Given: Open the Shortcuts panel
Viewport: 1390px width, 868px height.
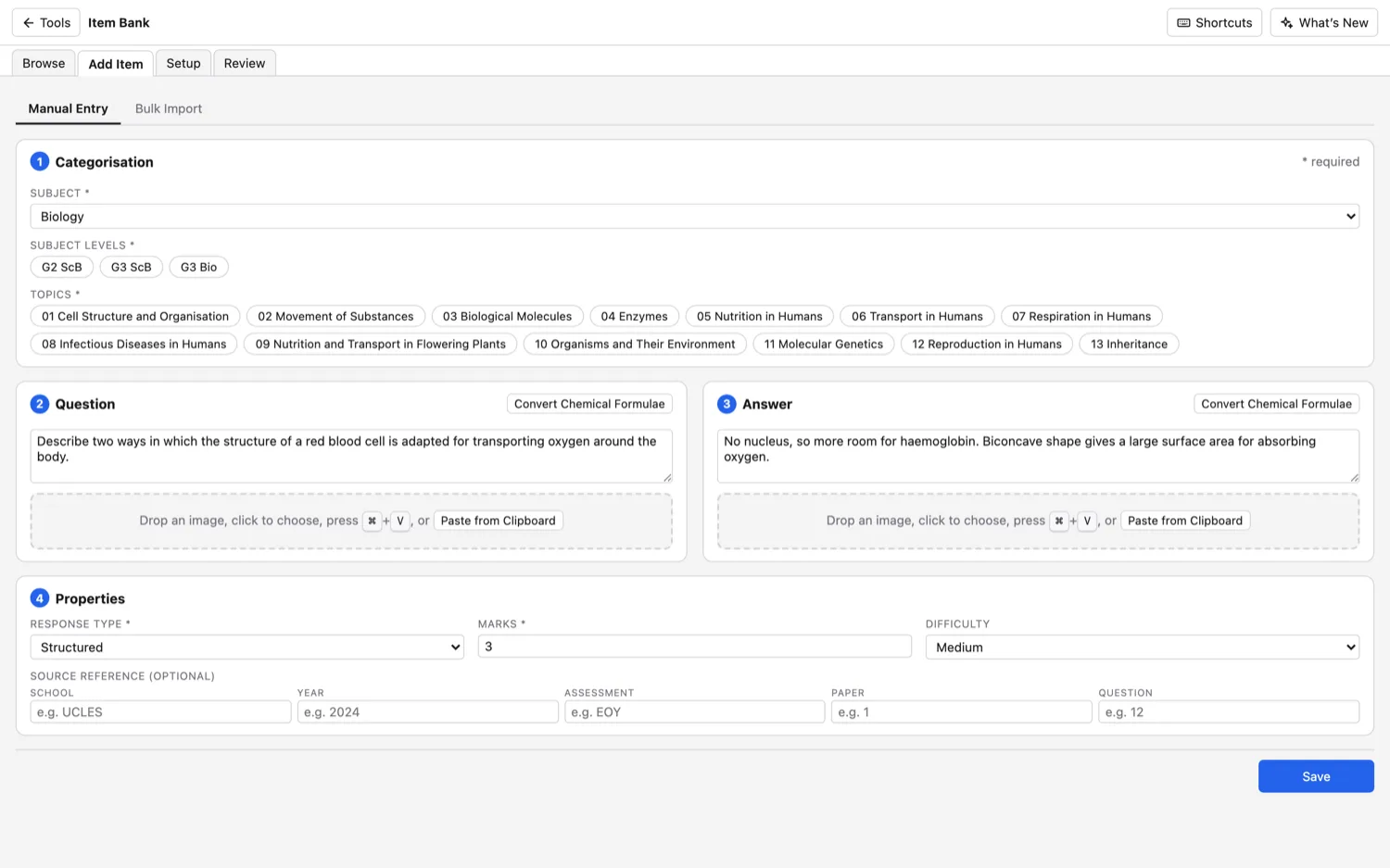Looking at the screenshot, I should [x=1214, y=22].
